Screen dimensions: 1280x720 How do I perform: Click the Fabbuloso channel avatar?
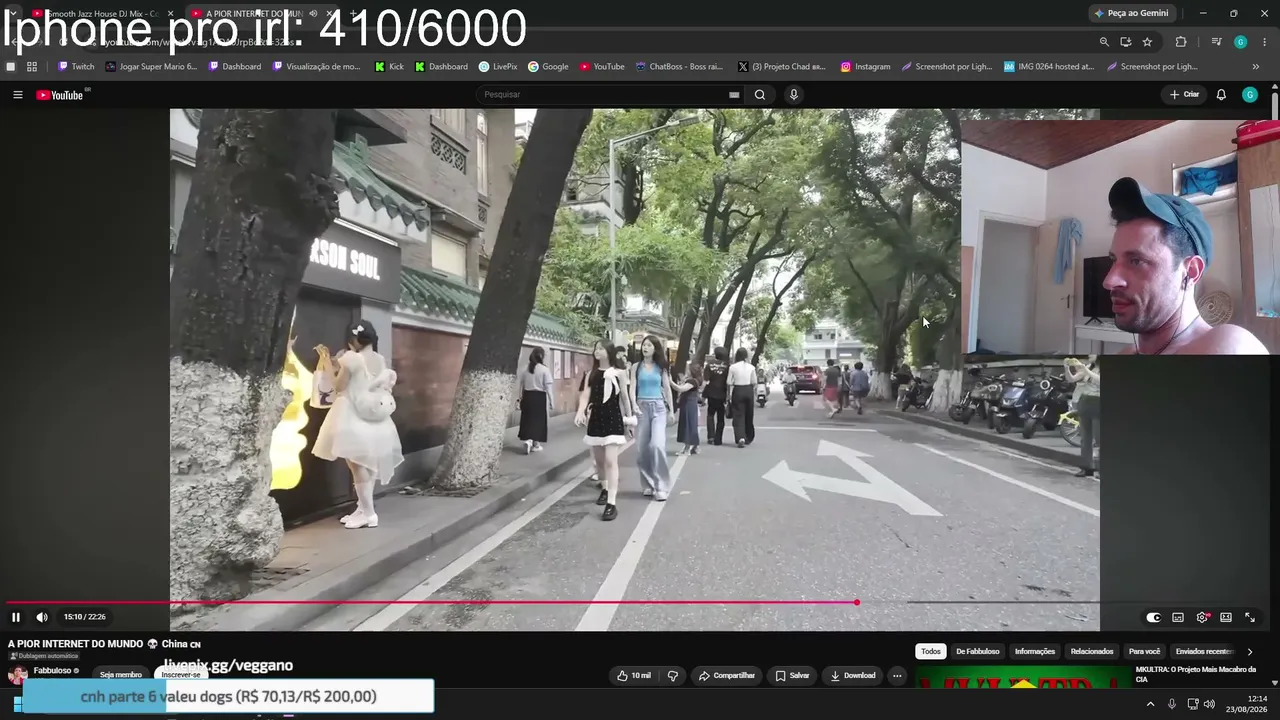point(17,674)
